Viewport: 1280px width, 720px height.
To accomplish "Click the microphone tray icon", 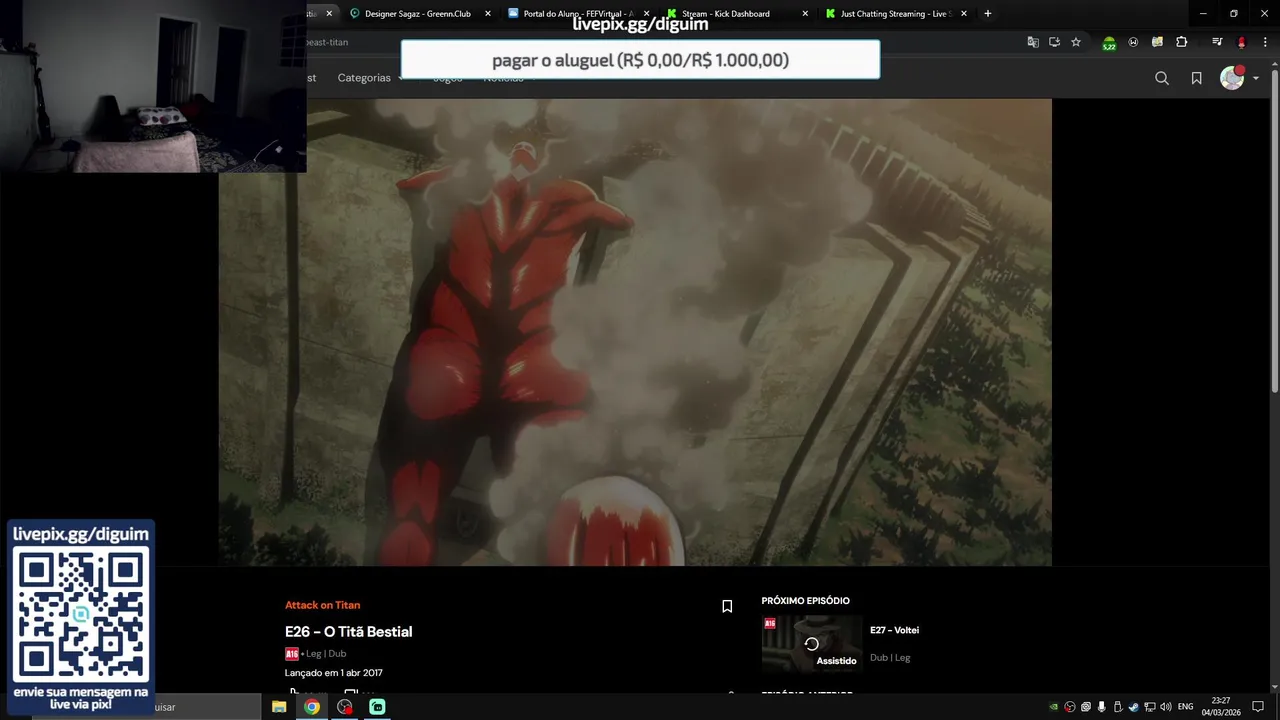I will (x=1101, y=707).
